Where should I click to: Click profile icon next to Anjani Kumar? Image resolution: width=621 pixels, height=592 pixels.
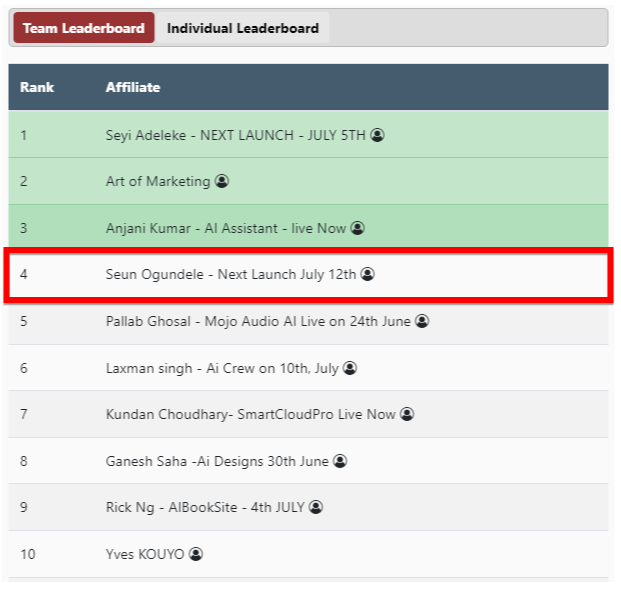pos(358,228)
